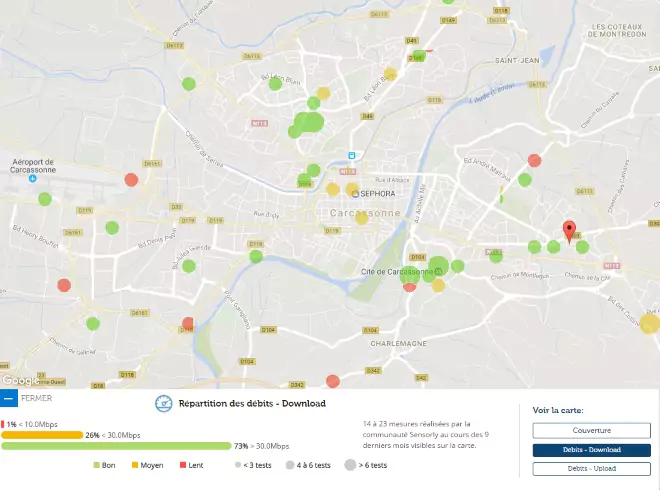The width and height of the screenshot is (660, 490).
Task: Click the SEPHORA shop marker icon
Action: click(355, 193)
